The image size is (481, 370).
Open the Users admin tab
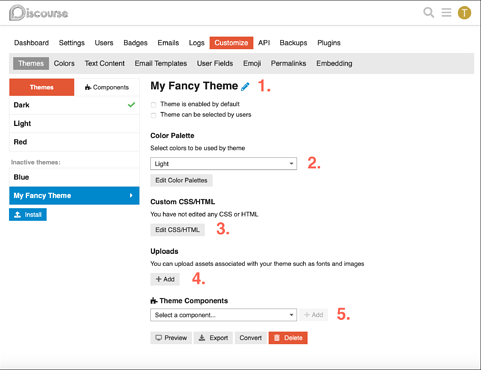point(104,43)
